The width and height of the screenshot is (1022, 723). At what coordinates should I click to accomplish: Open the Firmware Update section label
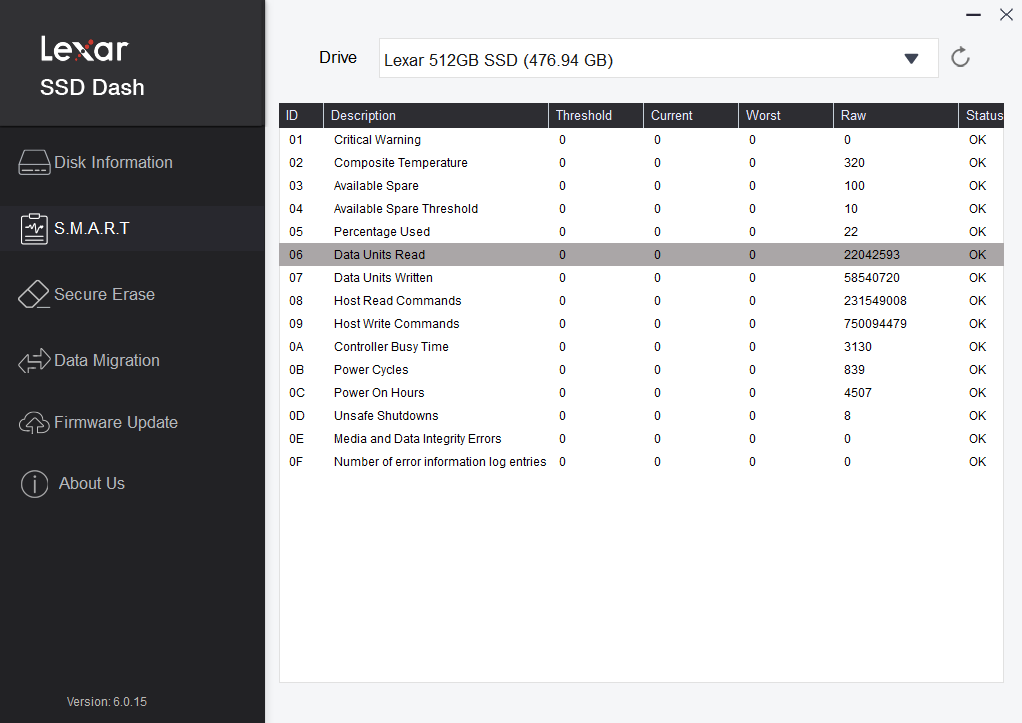point(116,422)
